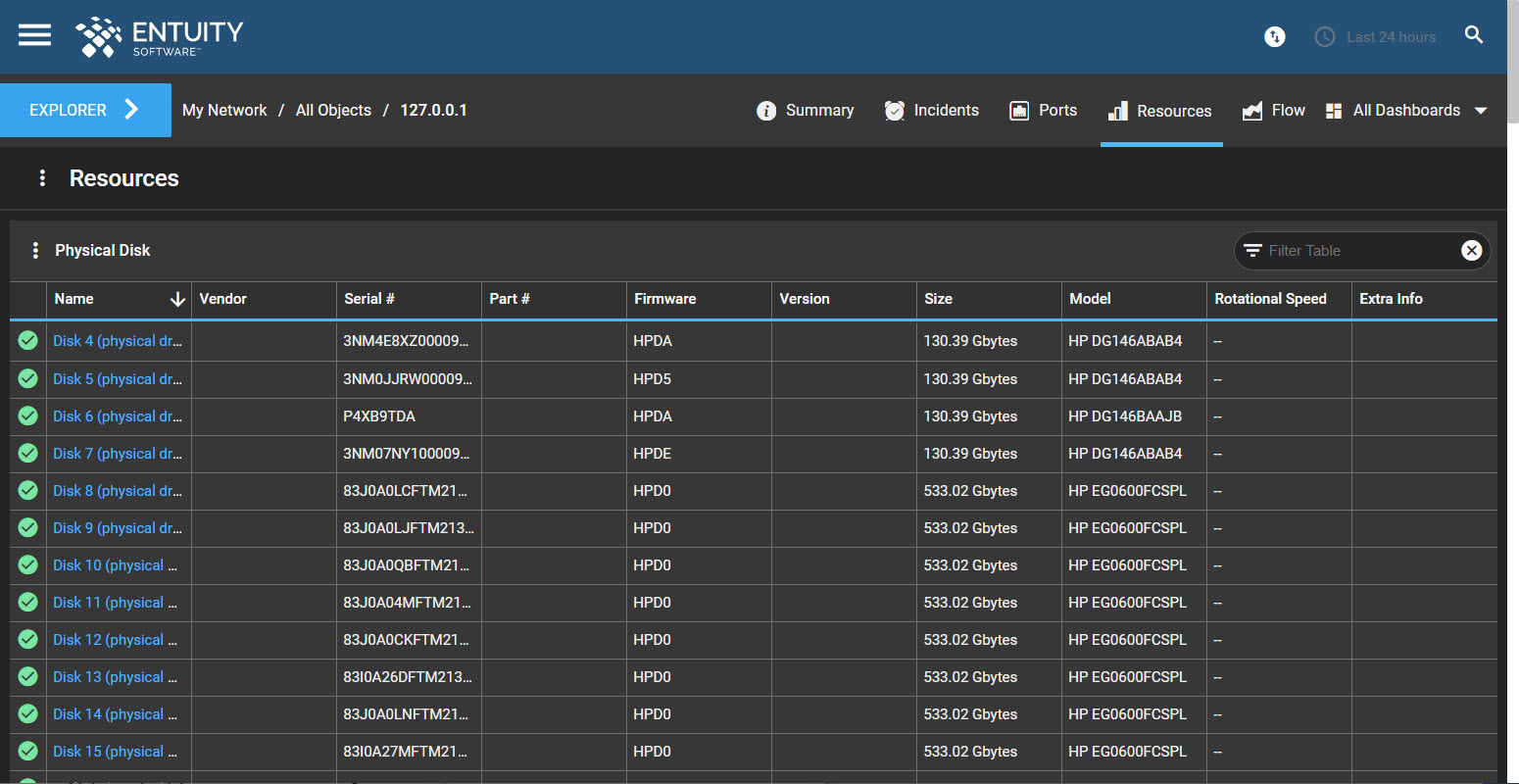Open the search magnifier icon

click(1474, 35)
